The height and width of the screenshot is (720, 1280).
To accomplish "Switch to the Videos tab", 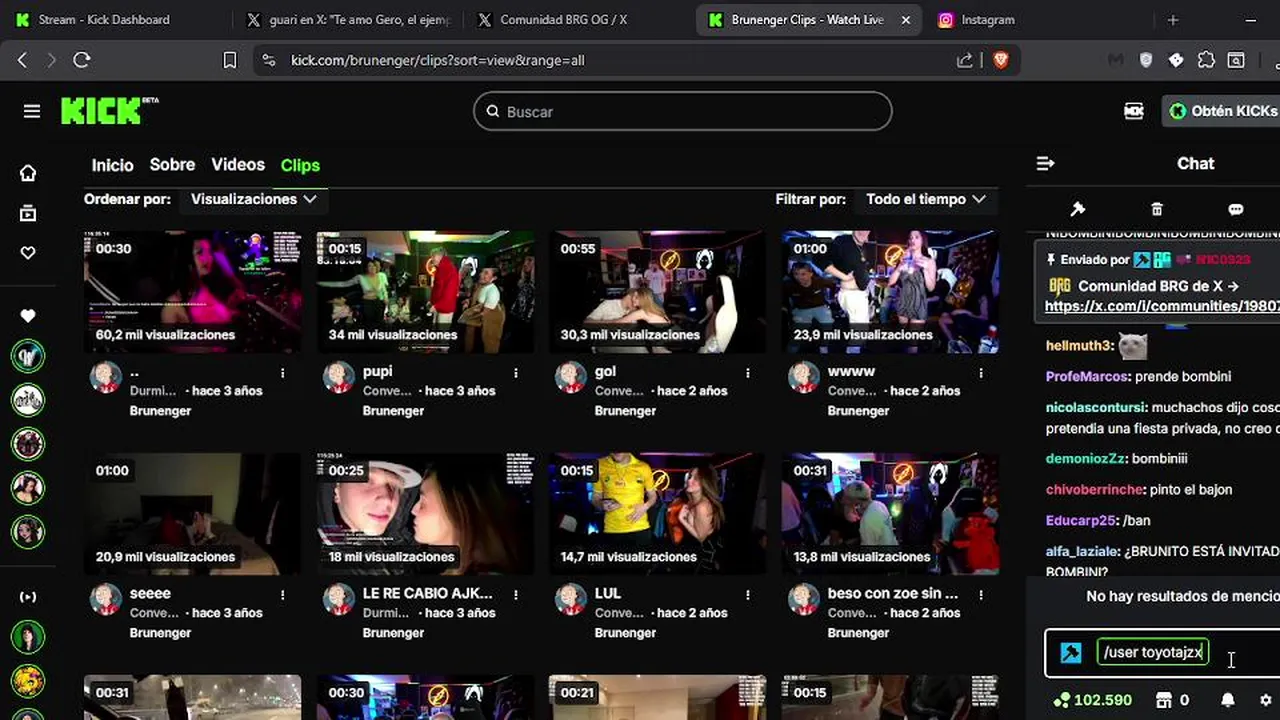I will [x=238, y=165].
